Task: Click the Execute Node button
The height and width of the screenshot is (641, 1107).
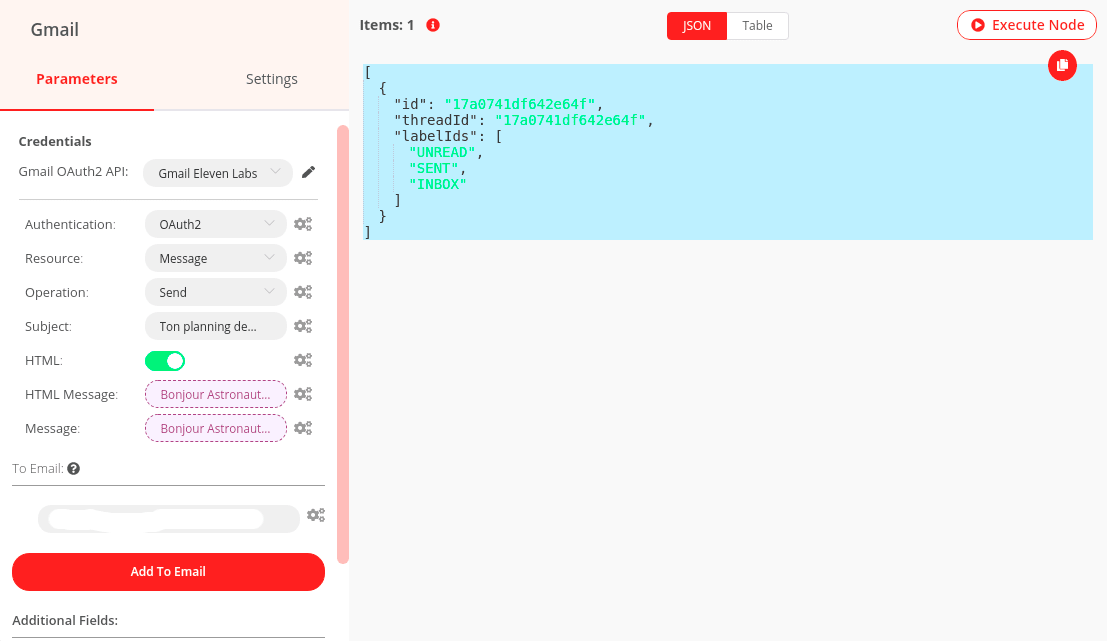Action: tap(1027, 25)
